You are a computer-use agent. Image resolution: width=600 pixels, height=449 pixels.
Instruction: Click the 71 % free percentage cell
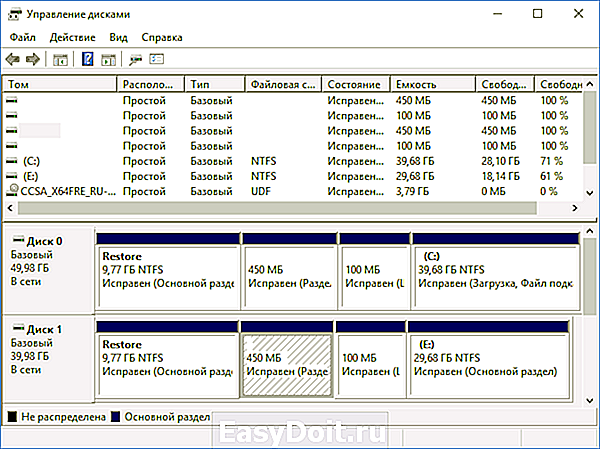click(x=551, y=161)
